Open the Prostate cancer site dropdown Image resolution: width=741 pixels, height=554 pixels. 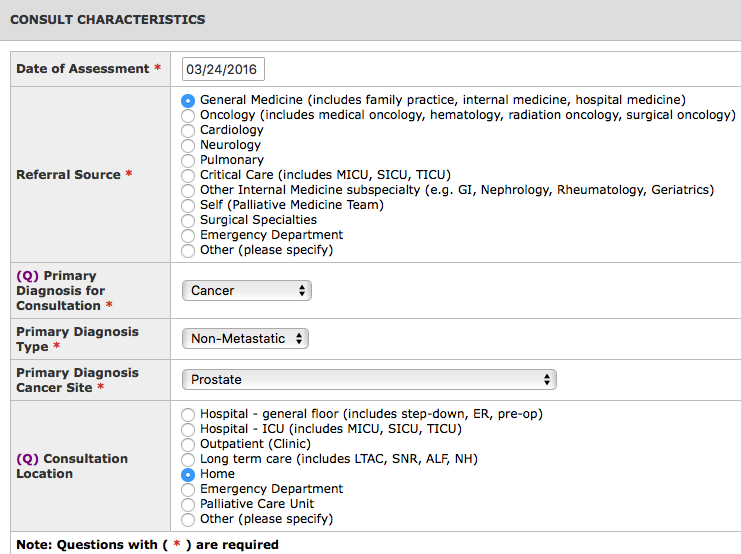coord(369,380)
